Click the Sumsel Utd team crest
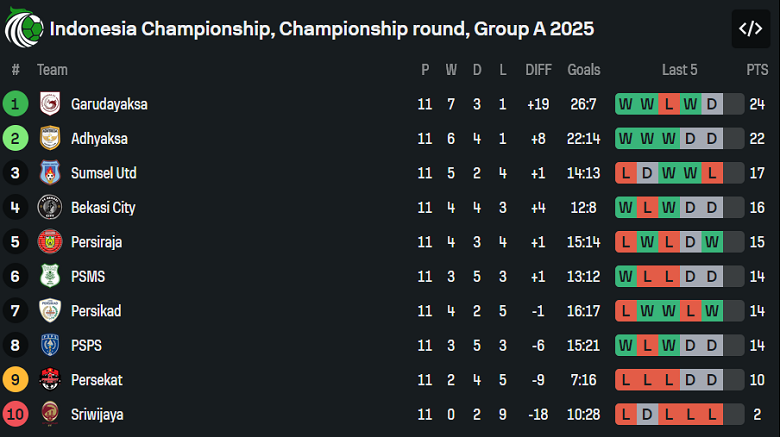 point(50,173)
